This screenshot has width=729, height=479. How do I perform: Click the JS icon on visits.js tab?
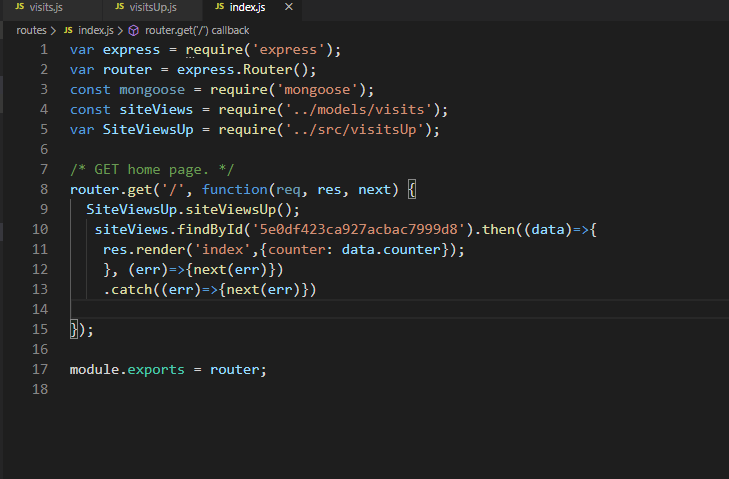(x=20, y=7)
